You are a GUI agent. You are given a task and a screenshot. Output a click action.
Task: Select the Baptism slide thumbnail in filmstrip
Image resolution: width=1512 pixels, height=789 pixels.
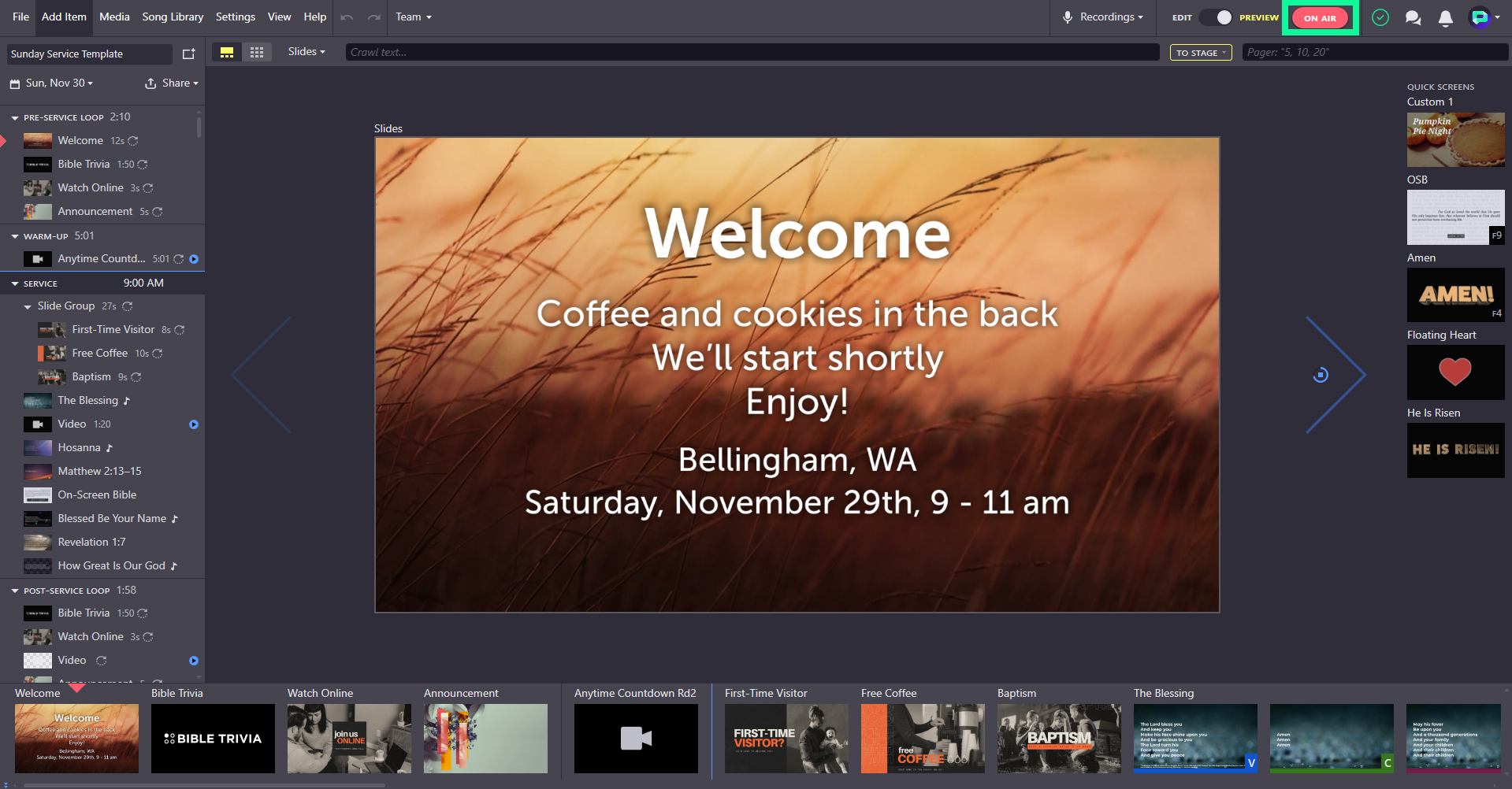(x=1059, y=739)
